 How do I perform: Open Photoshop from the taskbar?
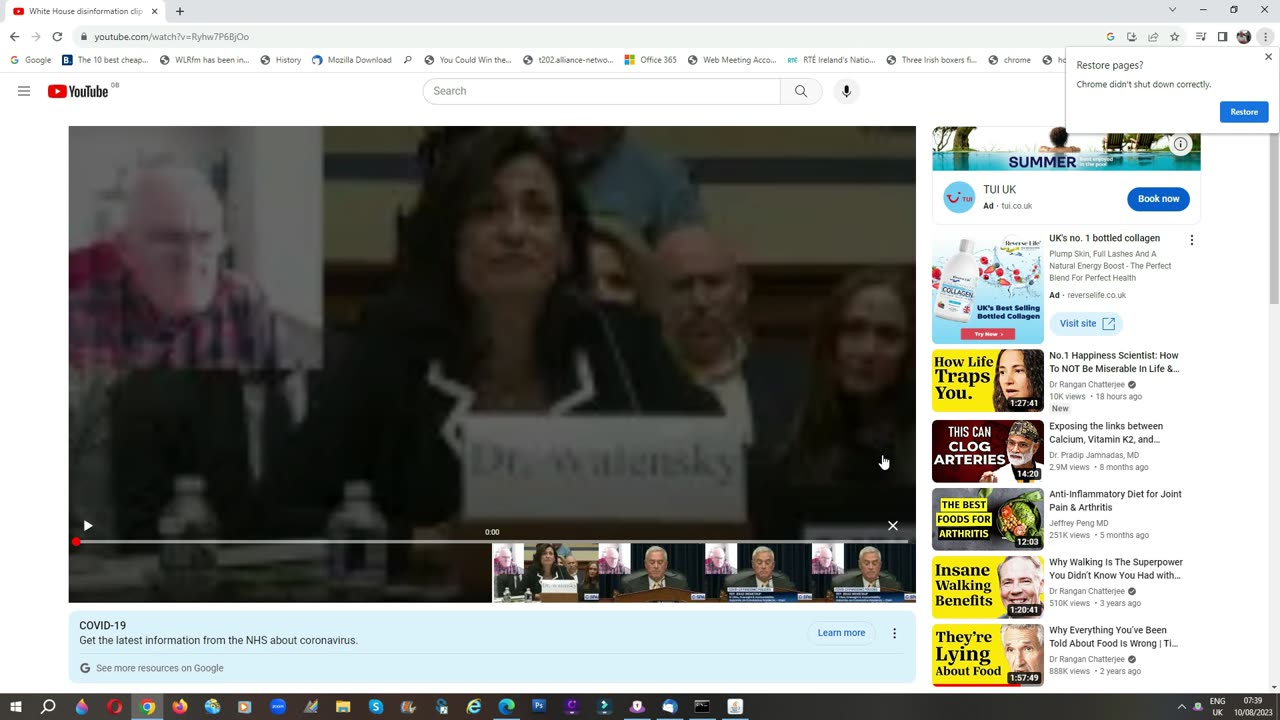pos(539,707)
